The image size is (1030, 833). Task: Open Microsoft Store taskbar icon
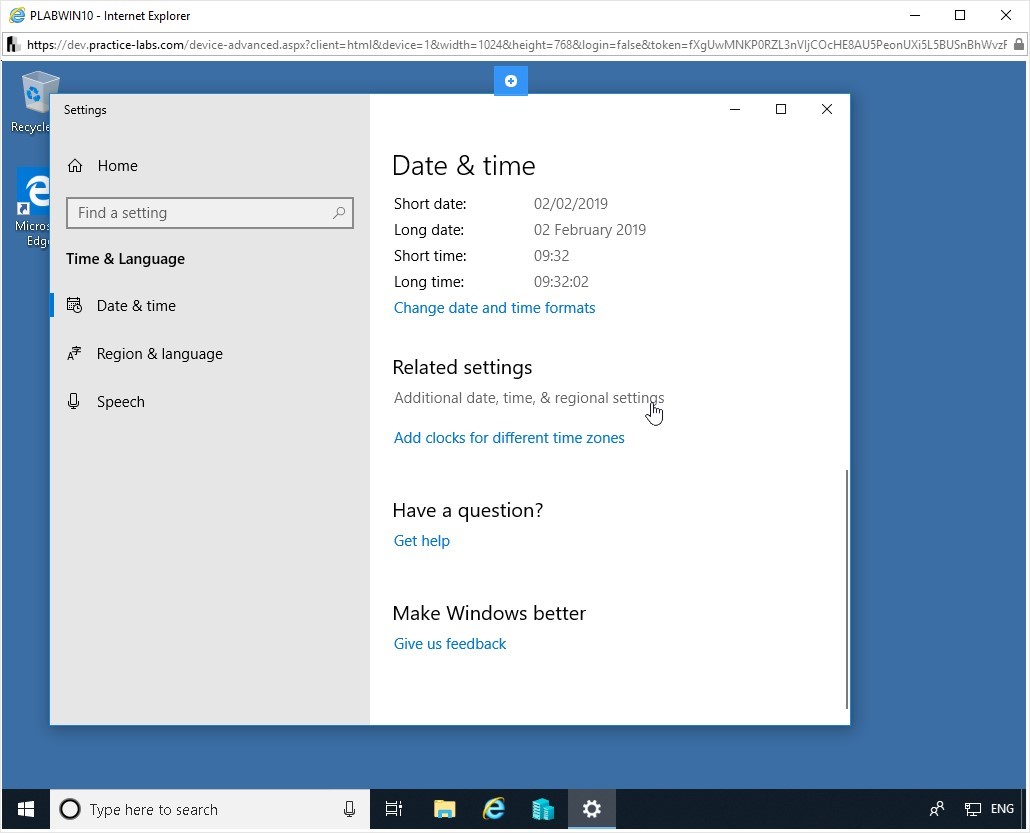[543, 809]
